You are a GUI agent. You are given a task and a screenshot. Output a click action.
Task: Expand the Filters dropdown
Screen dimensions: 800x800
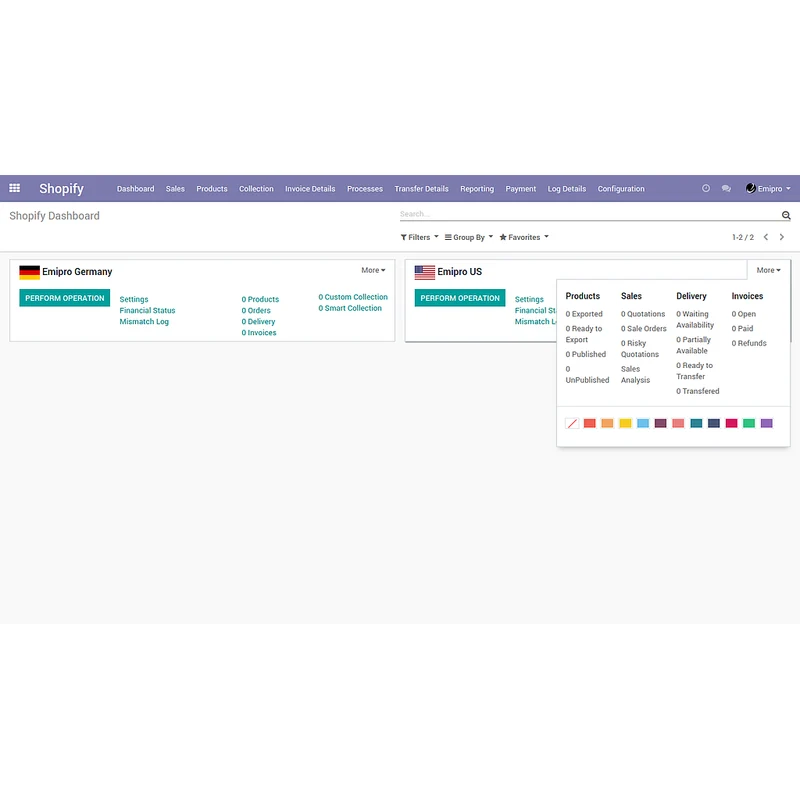[419, 237]
